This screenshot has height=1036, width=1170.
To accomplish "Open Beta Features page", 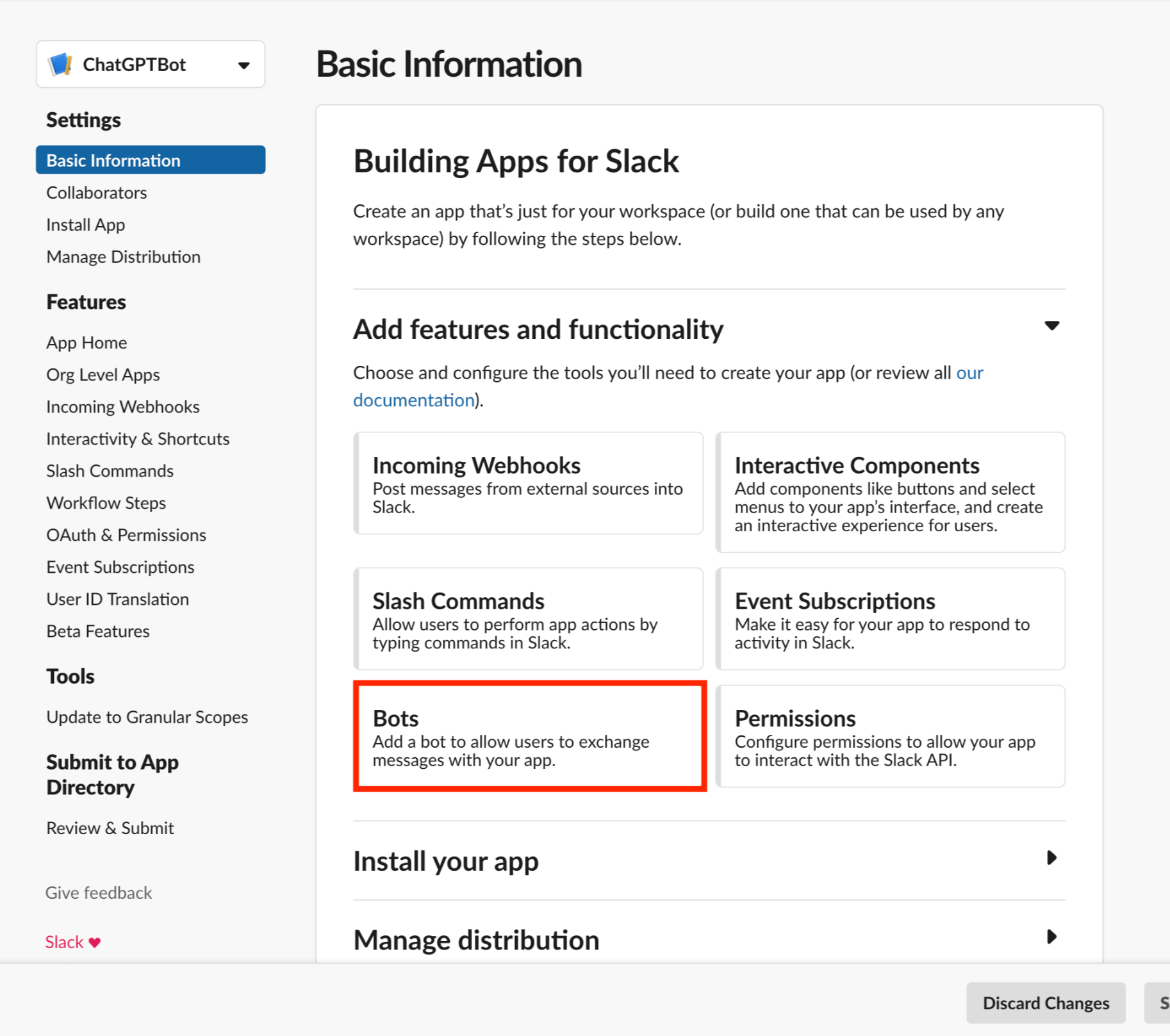I will point(98,631).
